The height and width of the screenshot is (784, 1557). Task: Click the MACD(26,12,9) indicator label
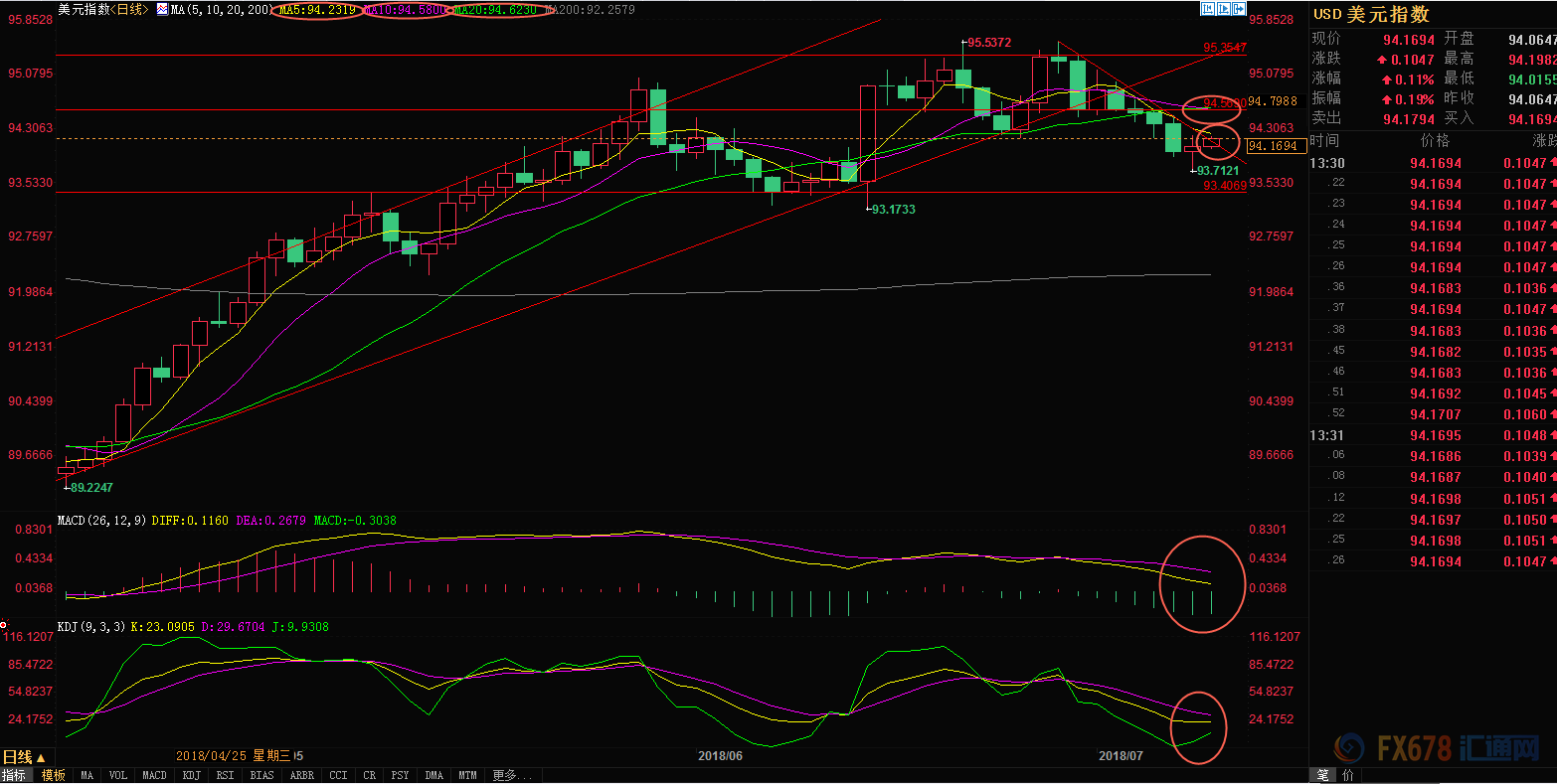pyautogui.click(x=102, y=521)
